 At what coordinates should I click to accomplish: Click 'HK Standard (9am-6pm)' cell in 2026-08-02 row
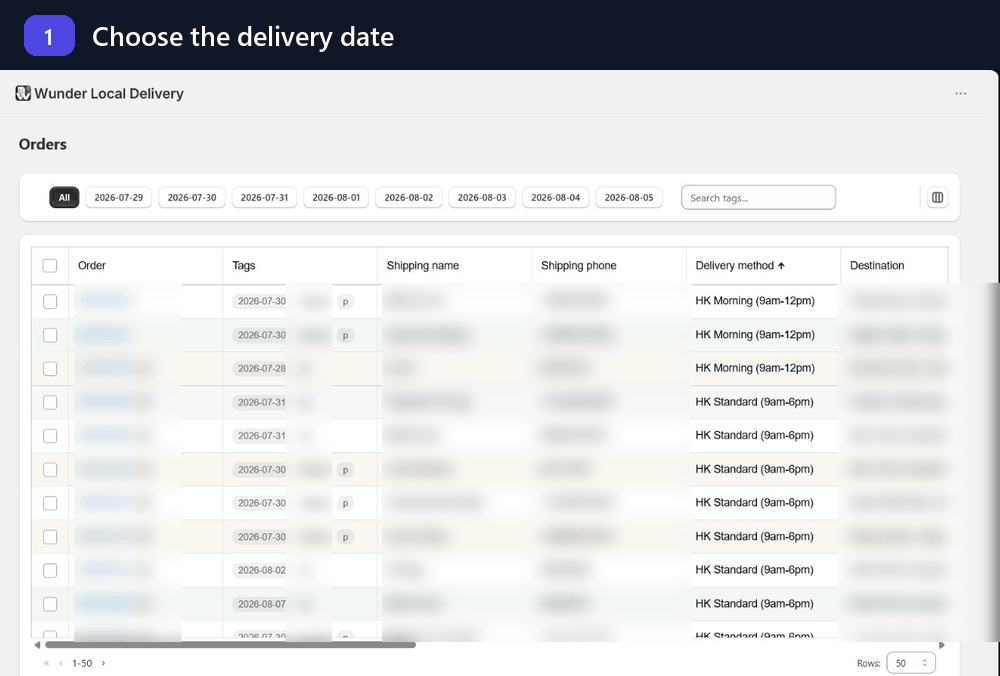click(754, 570)
